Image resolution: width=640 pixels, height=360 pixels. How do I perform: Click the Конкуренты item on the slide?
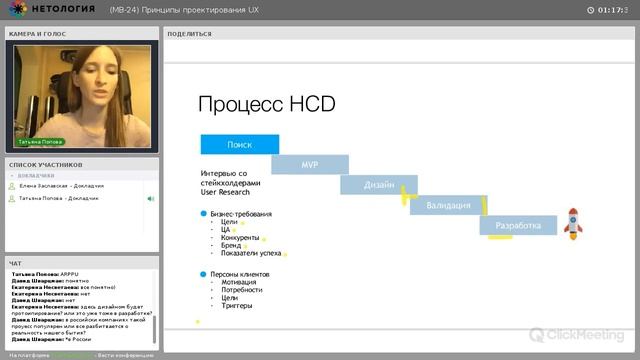coord(240,238)
